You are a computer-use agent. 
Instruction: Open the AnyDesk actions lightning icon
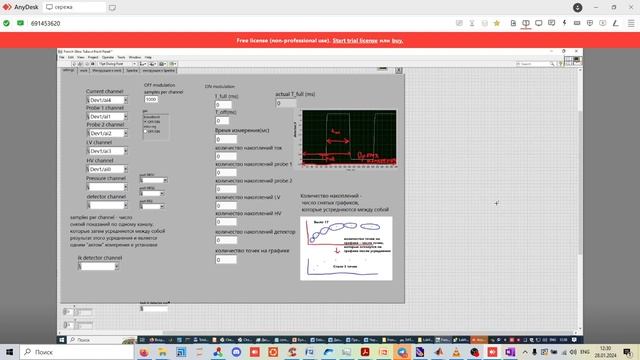coord(564,23)
